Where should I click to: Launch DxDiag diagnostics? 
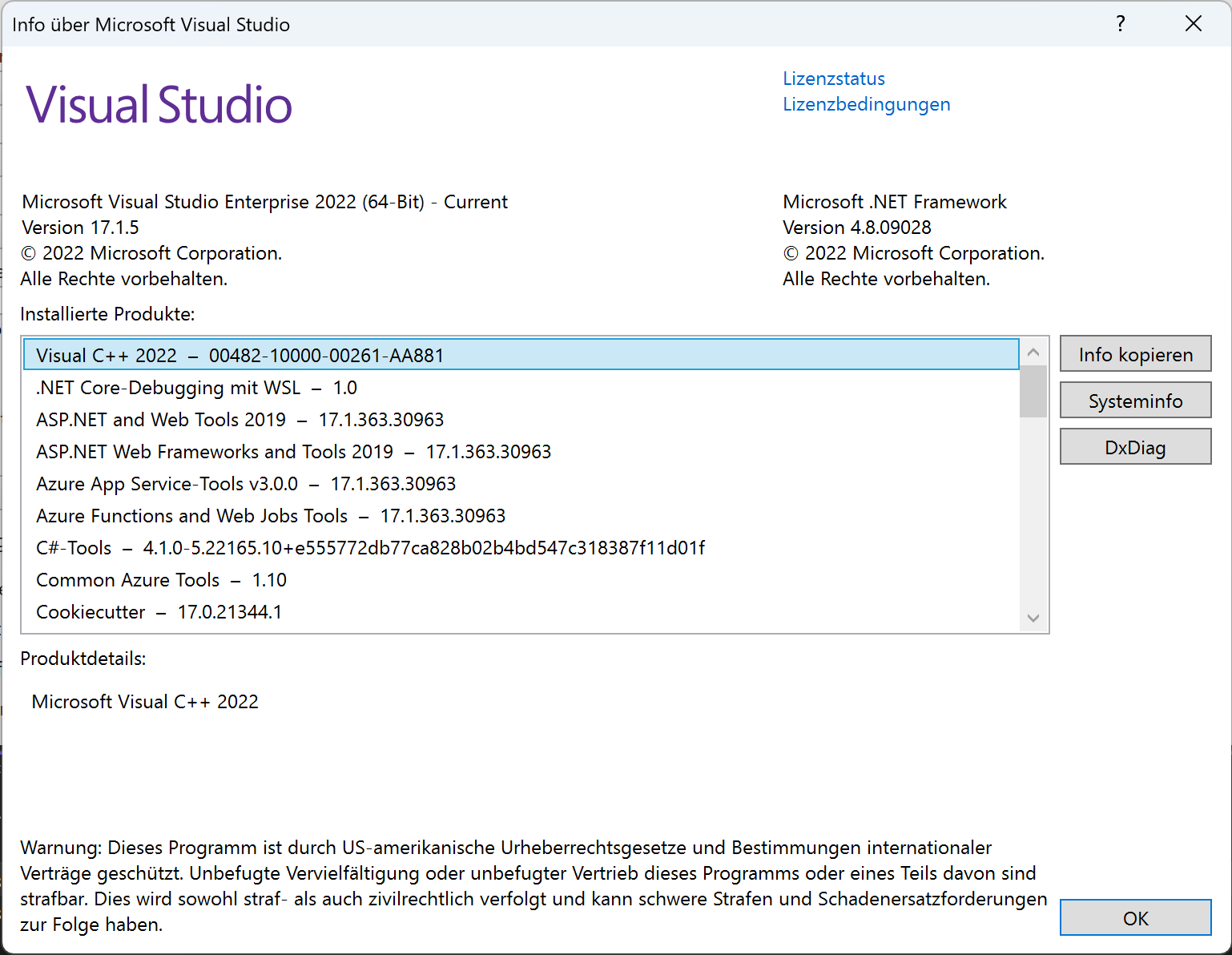click(1135, 446)
